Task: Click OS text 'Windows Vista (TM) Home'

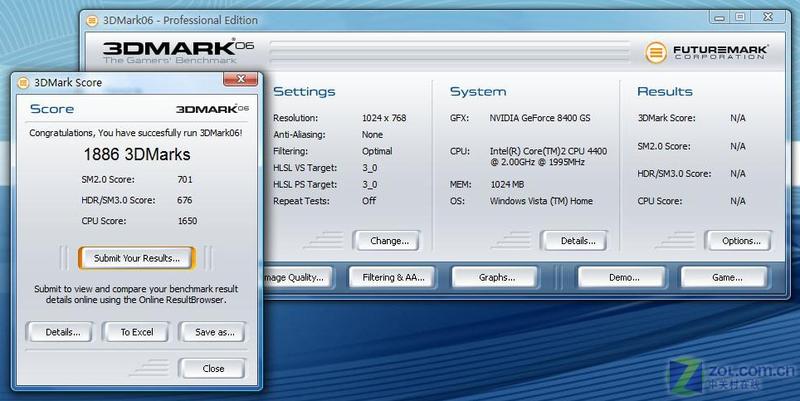Action: pyautogui.click(x=541, y=201)
